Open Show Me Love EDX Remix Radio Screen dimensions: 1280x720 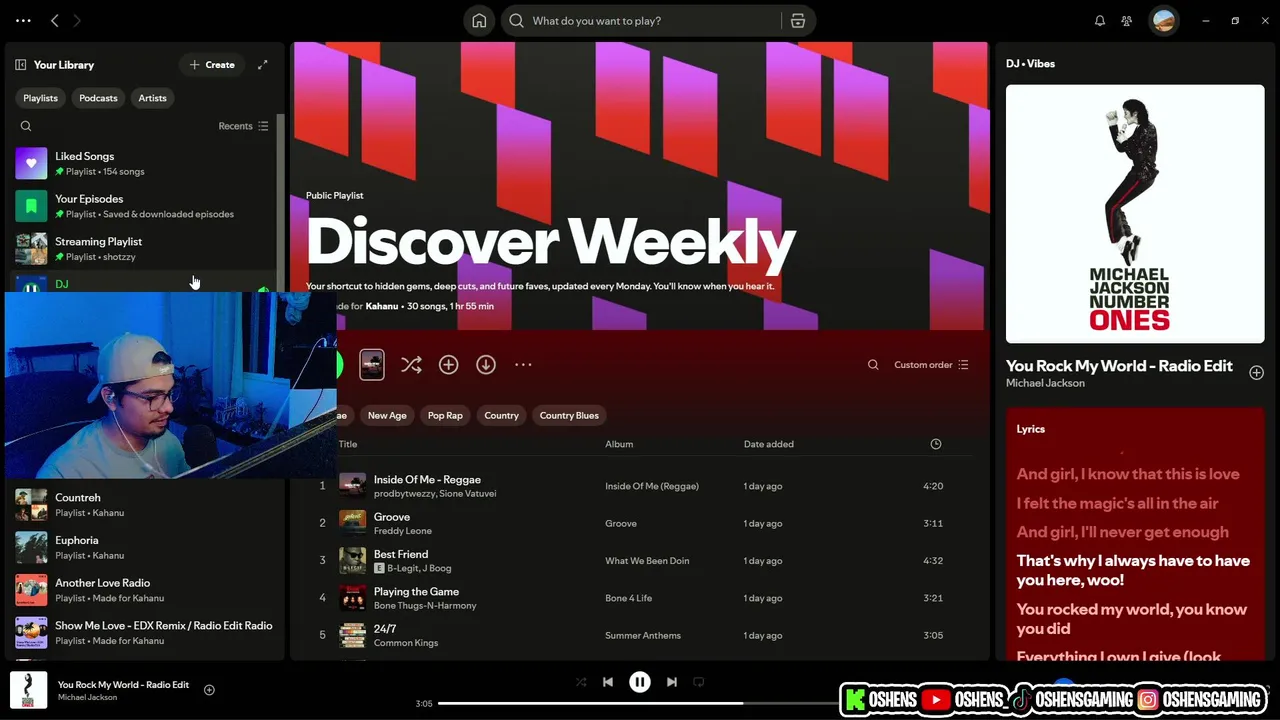point(145,633)
